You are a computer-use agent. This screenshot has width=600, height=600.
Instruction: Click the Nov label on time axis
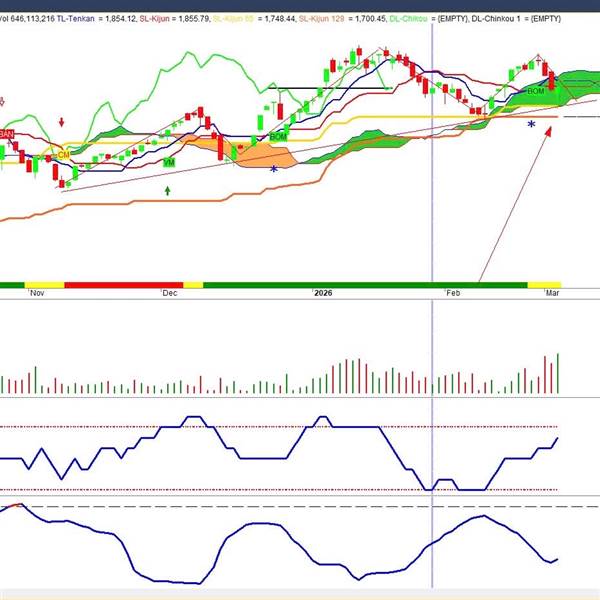pos(37,293)
